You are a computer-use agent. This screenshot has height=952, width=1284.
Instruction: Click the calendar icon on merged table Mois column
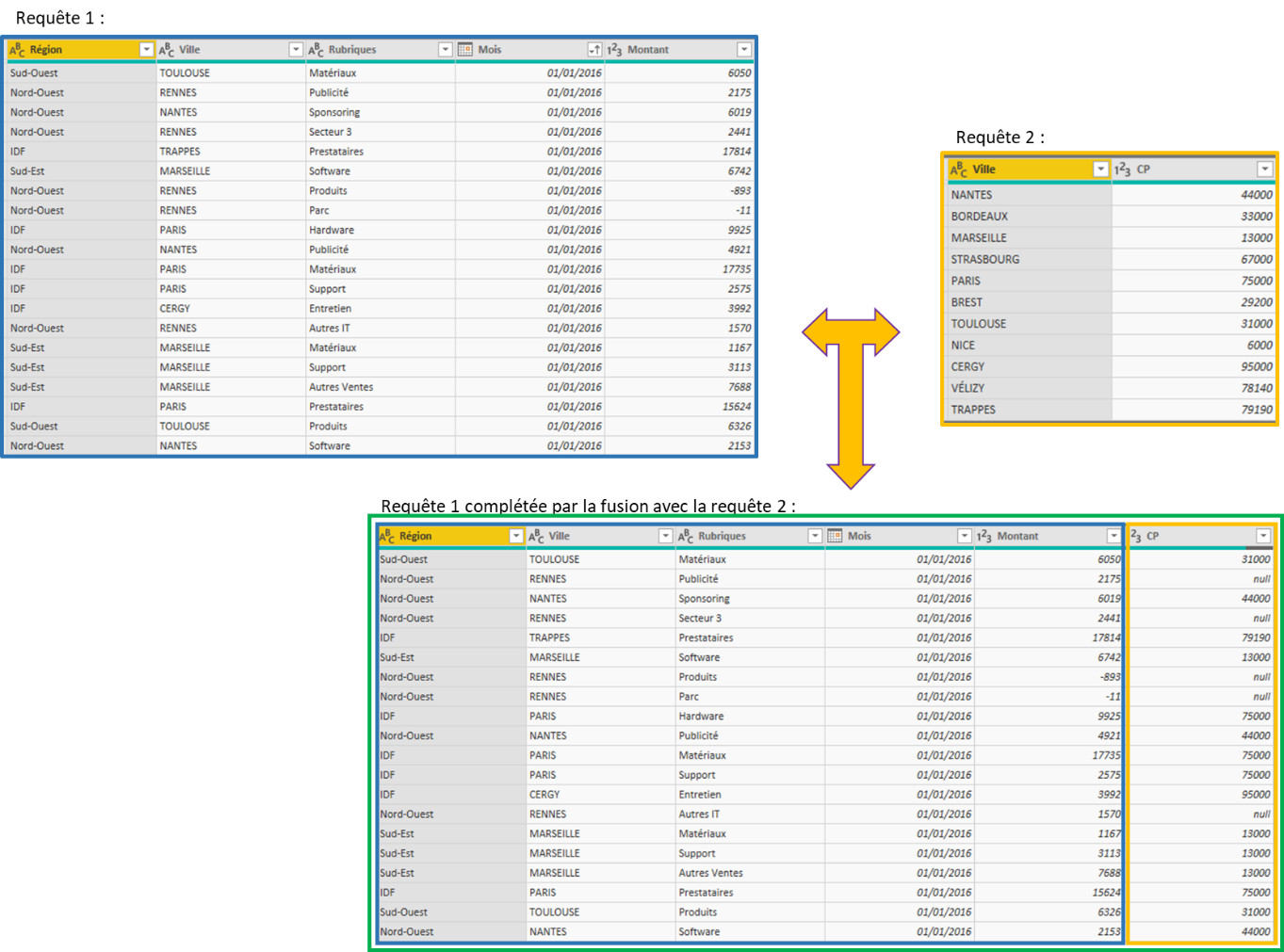pyautogui.click(x=836, y=535)
